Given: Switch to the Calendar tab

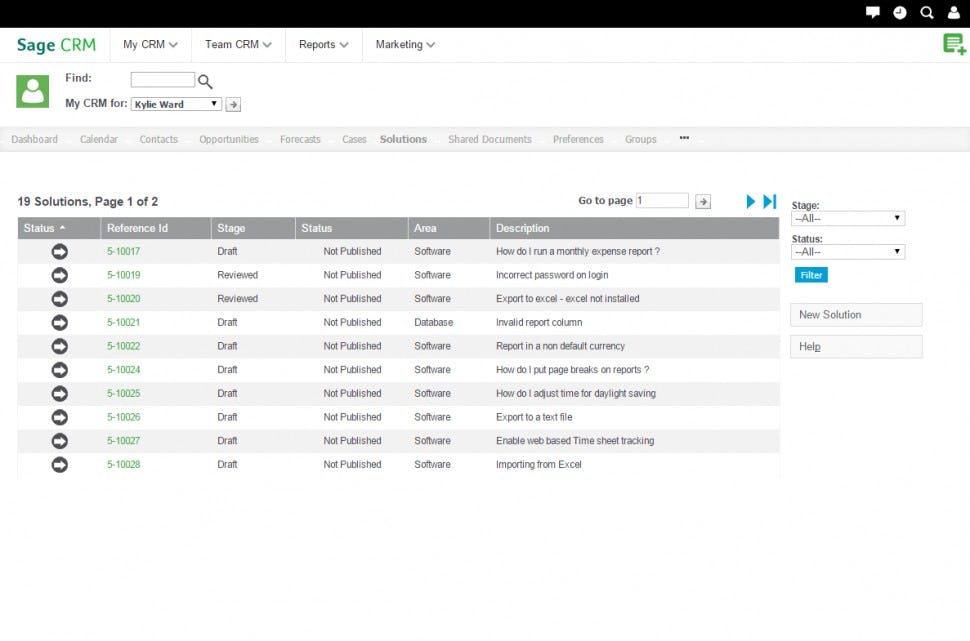Looking at the screenshot, I should (x=99, y=139).
